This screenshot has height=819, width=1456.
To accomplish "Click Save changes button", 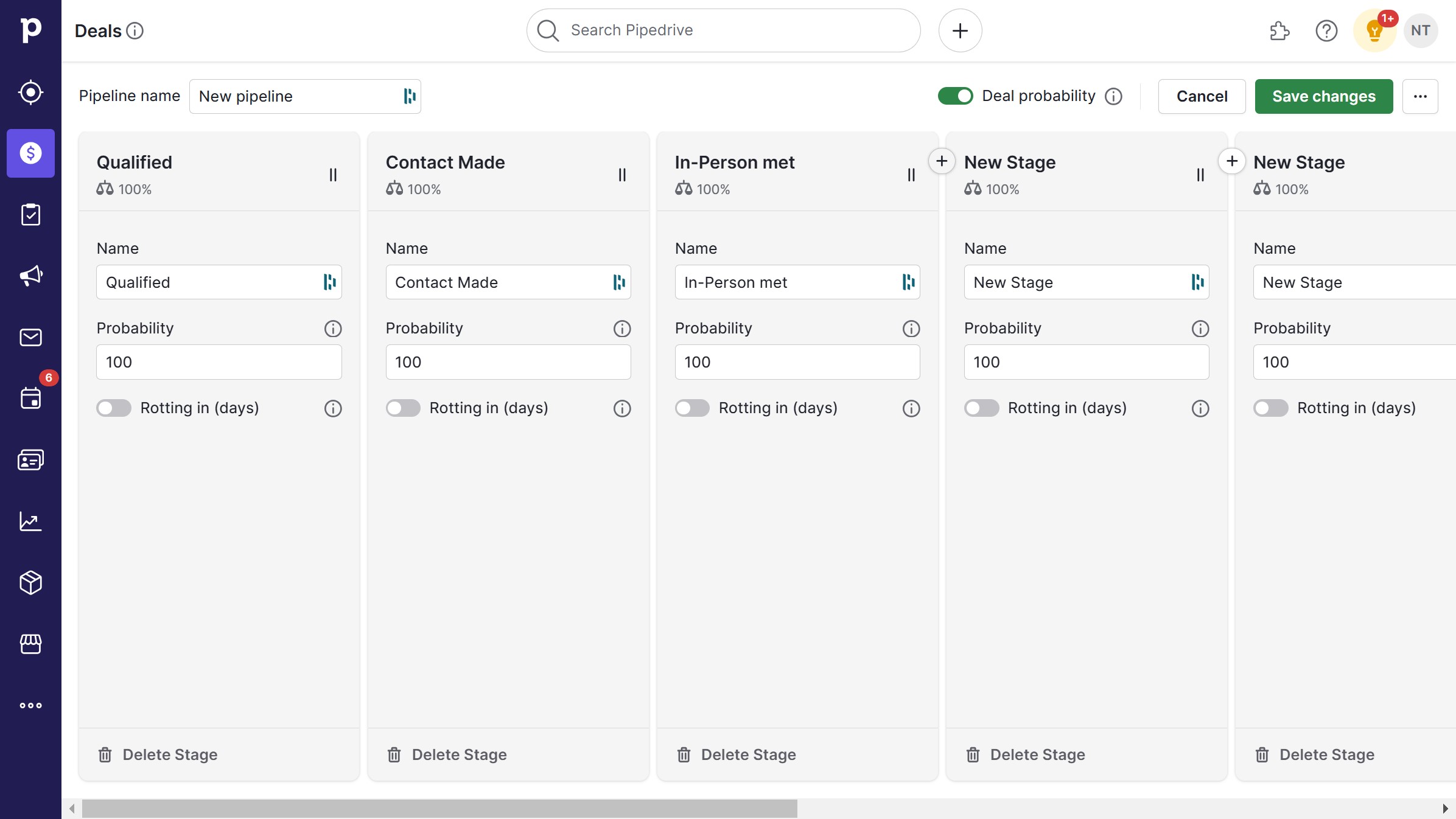I will (1323, 96).
